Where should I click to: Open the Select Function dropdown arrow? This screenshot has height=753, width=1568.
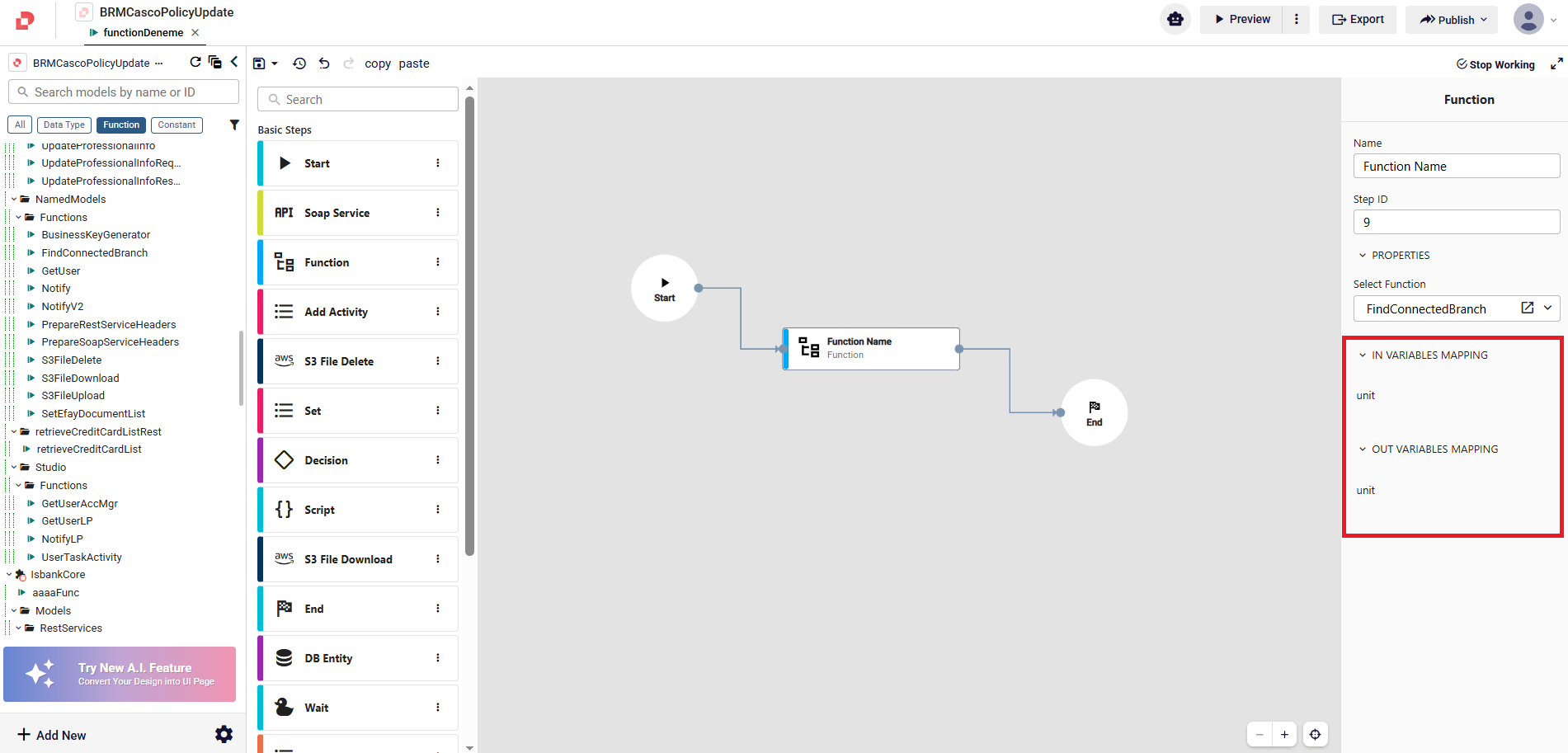pyautogui.click(x=1548, y=308)
